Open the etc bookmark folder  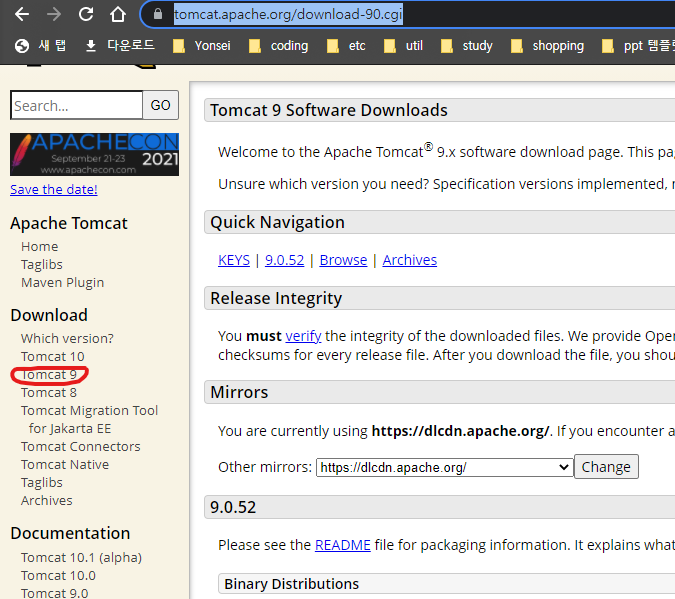coord(346,46)
